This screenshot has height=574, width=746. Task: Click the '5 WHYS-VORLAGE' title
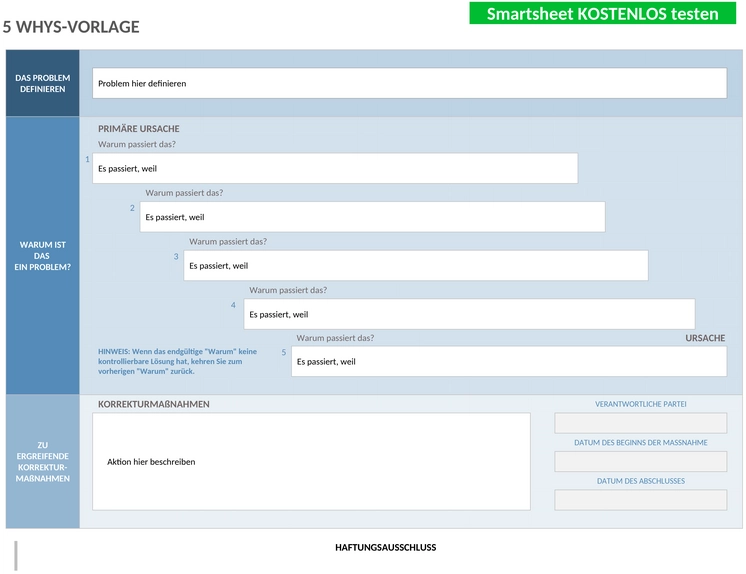point(71,27)
